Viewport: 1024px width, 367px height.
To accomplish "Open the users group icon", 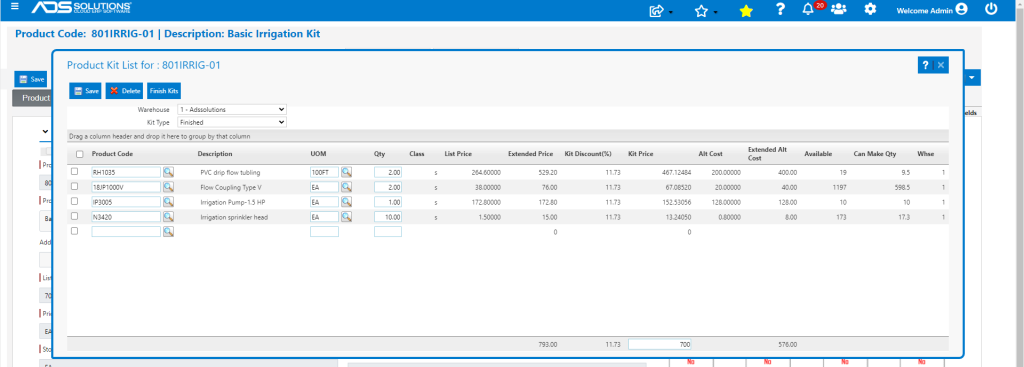I will point(839,10).
